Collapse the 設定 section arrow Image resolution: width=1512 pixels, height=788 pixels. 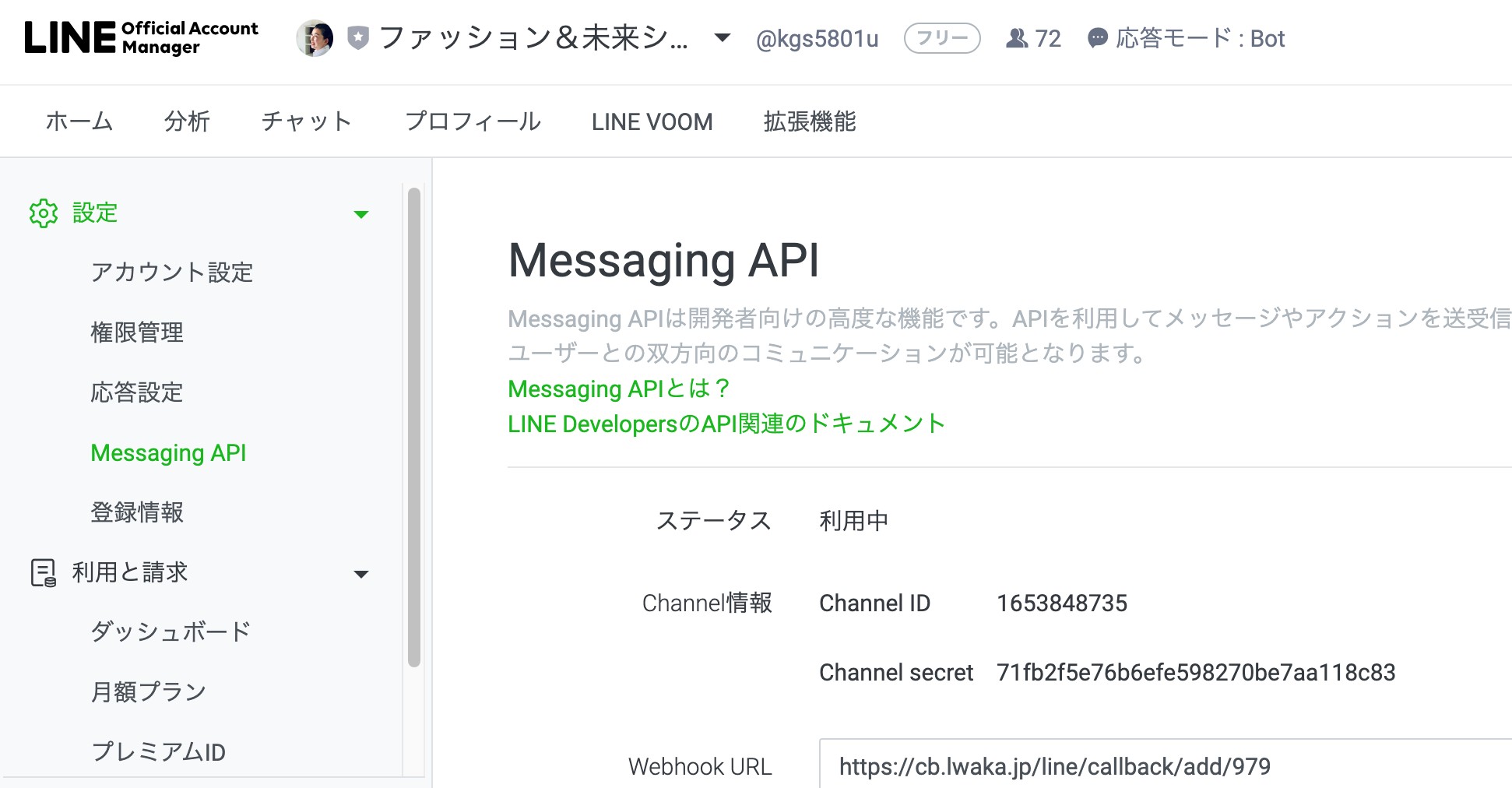point(361,214)
